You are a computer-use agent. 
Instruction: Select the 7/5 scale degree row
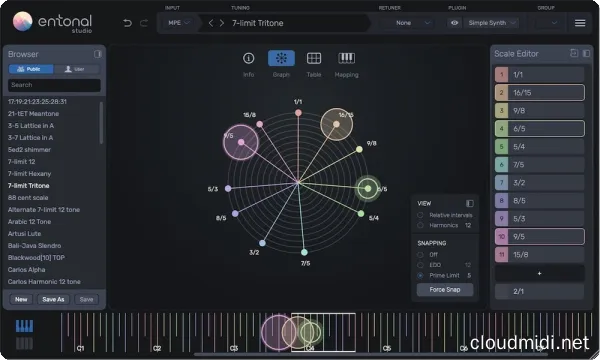(x=540, y=165)
